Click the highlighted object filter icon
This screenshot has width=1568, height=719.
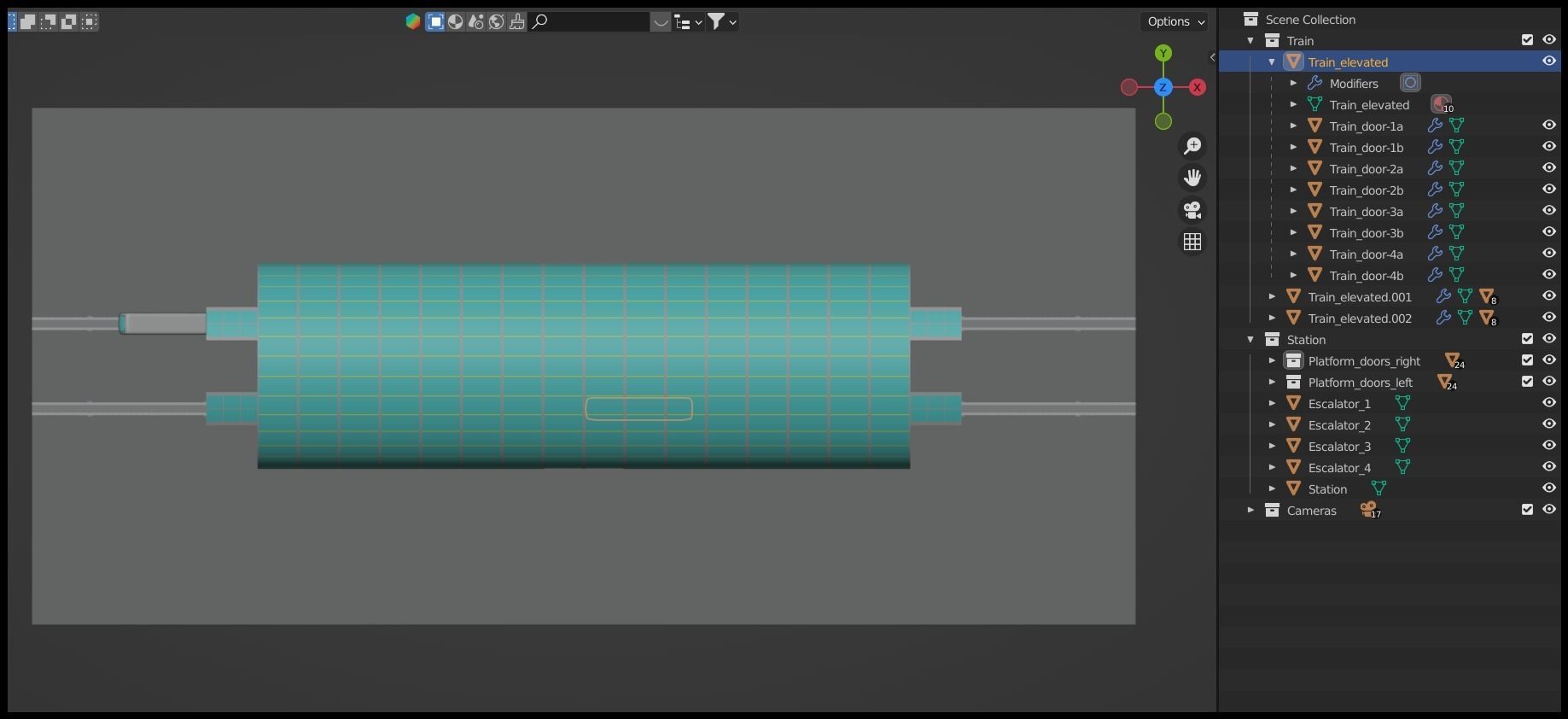pyautogui.click(x=435, y=22)
